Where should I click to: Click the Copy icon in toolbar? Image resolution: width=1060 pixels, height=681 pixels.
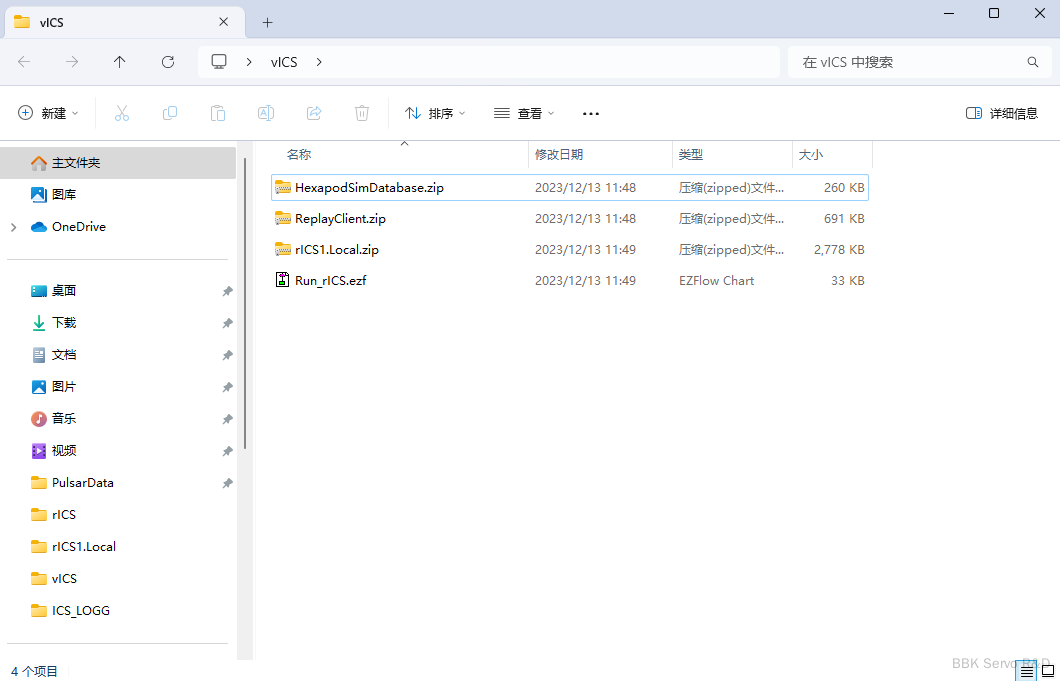(x=170, y=114)
